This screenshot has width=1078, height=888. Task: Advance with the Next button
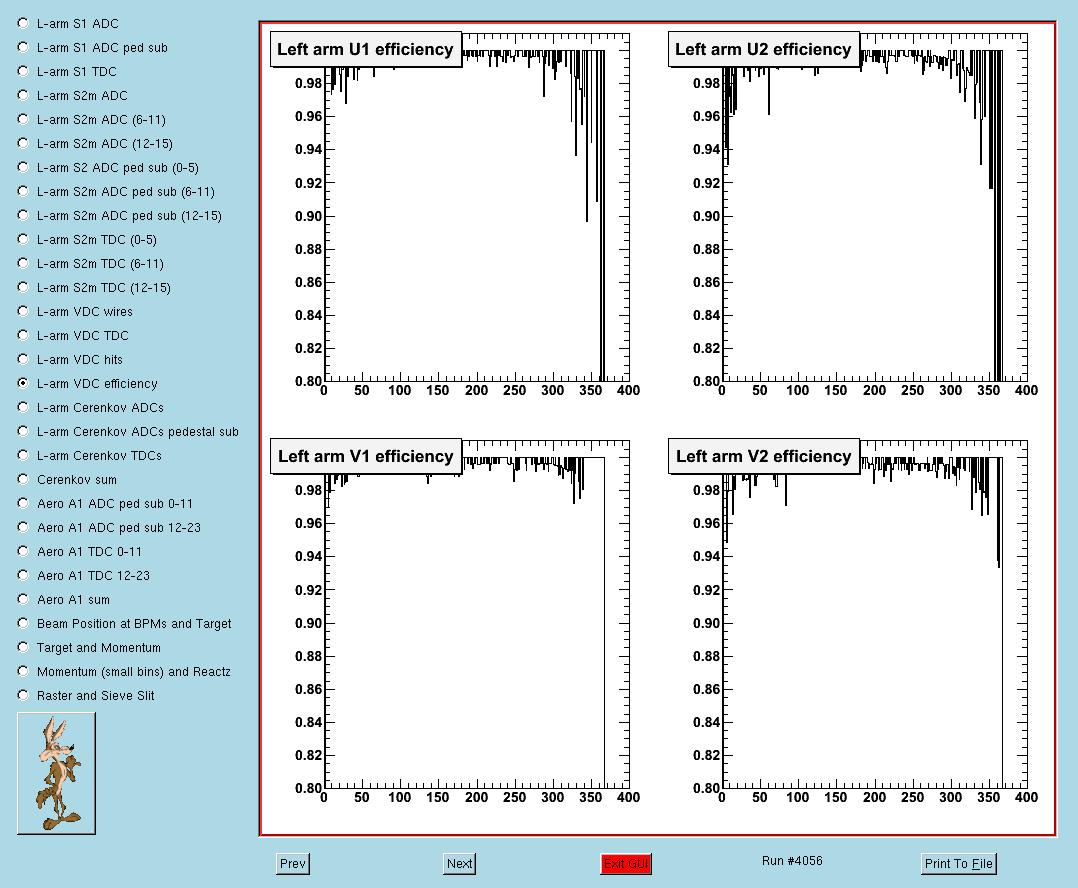click(x=459, y=864)
